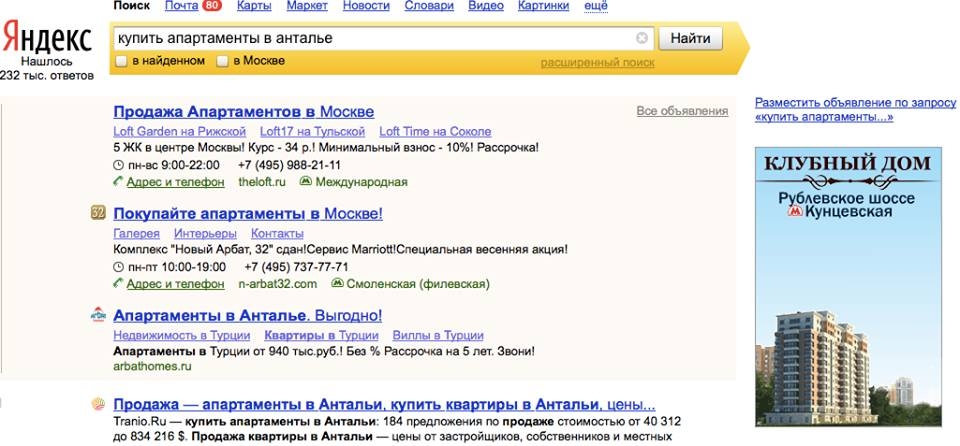The height and width of the screenshot is (446, 960).
Task: Click the Tranio.Ru result favicon
Action: 98,405
